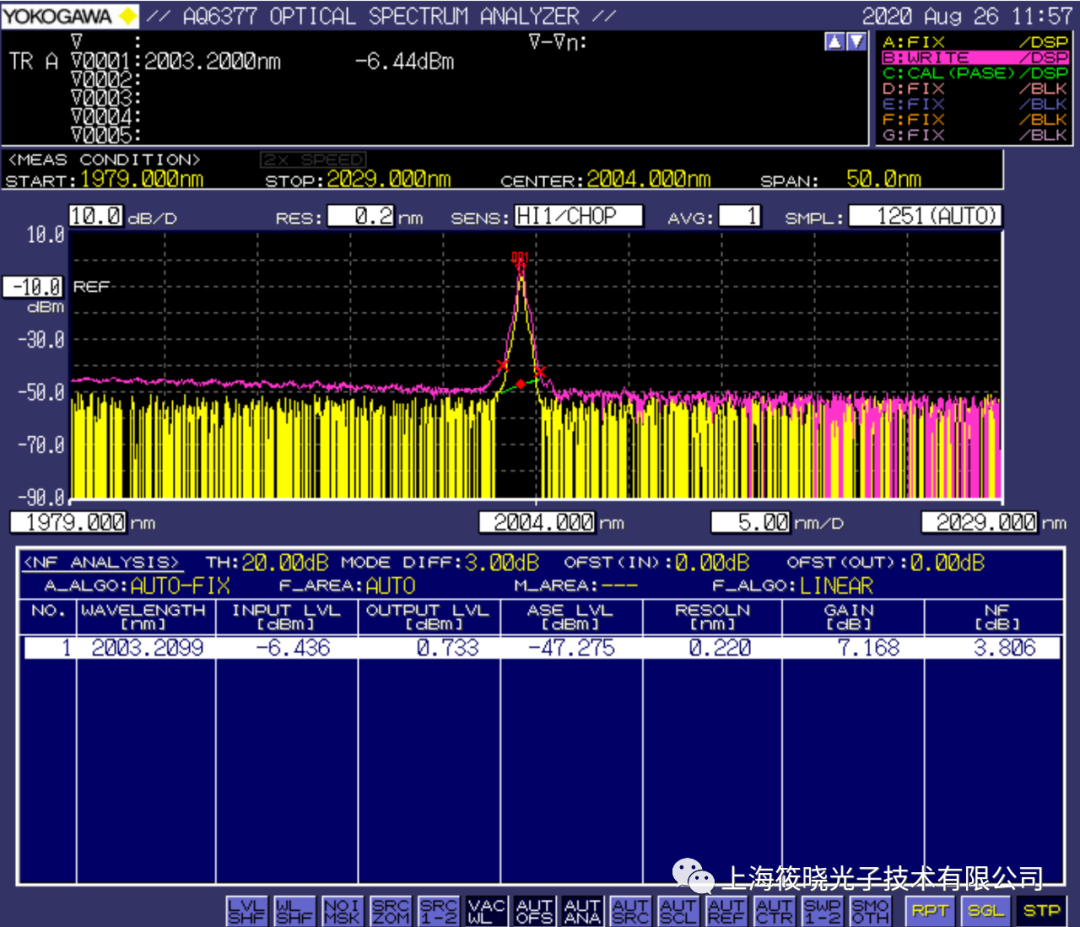Click the SMO OTH smoothing icon
This screenshot has height=927, width=1080.
(871, 911)
